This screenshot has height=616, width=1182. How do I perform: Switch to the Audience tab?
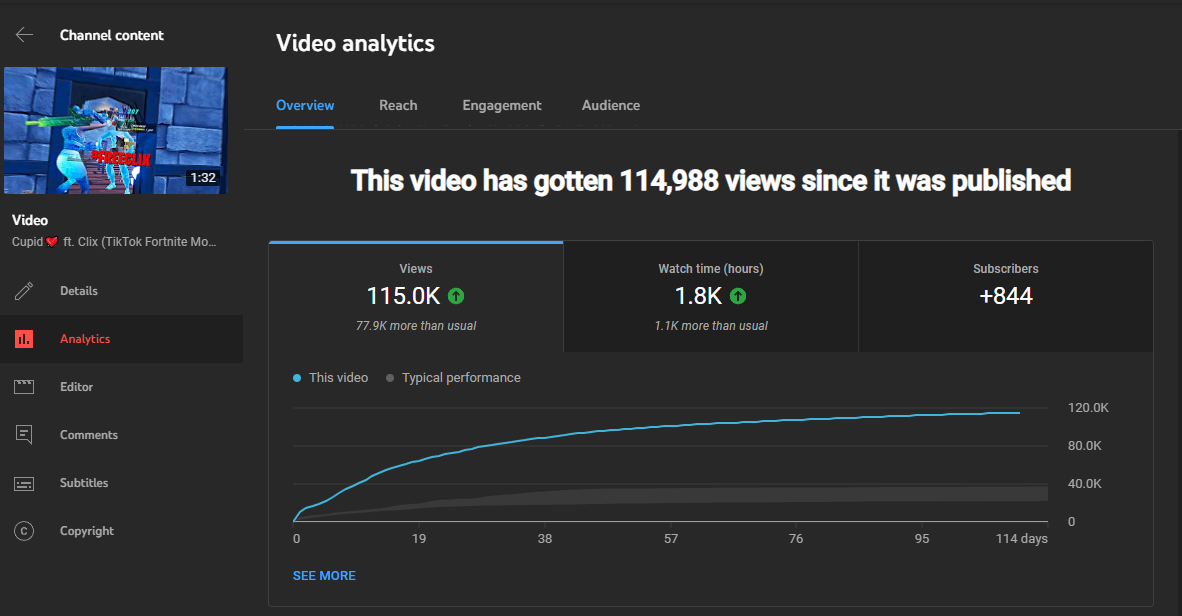pos(611,106)
